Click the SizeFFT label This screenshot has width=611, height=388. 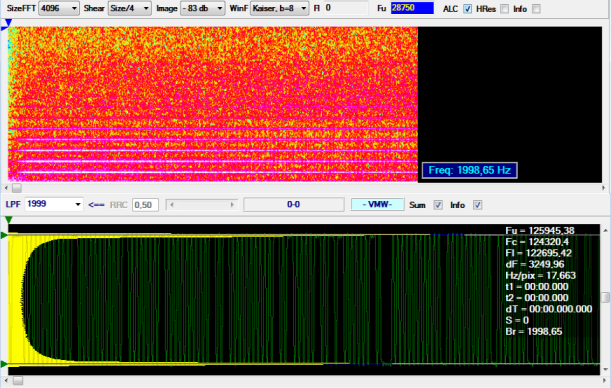click(x=21, y=9)
